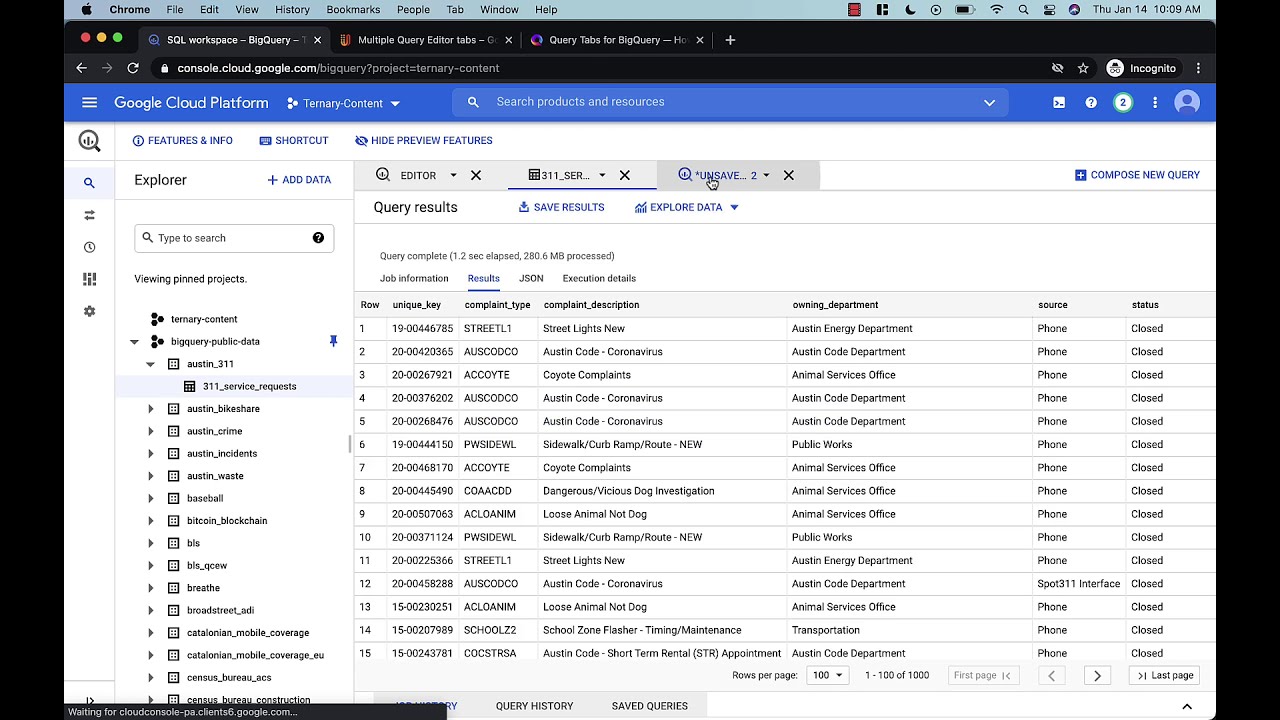Viewport: 1280px width, 720px height.
Task: Click HIDE PREVIEW FEATURES link
Action: [x=423, y=141]
